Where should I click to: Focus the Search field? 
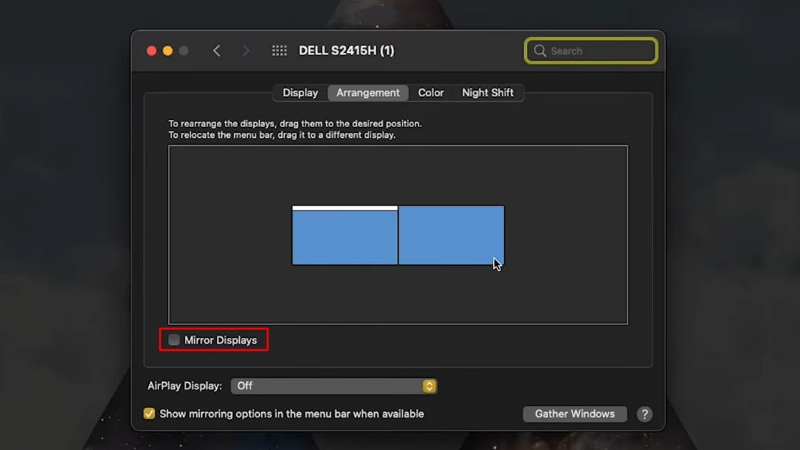591,51
